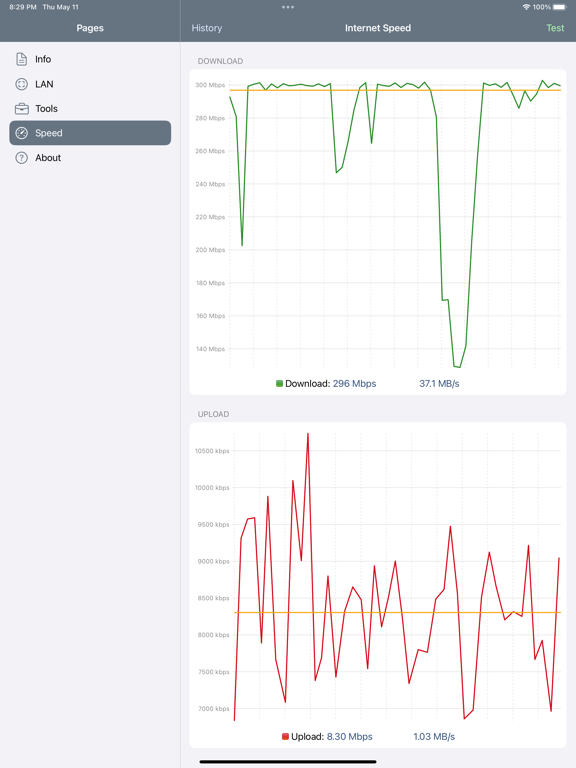Tap the 140 Mbps axis label
The height and width of the screenshot is (768, 576).
click(210, 349)
